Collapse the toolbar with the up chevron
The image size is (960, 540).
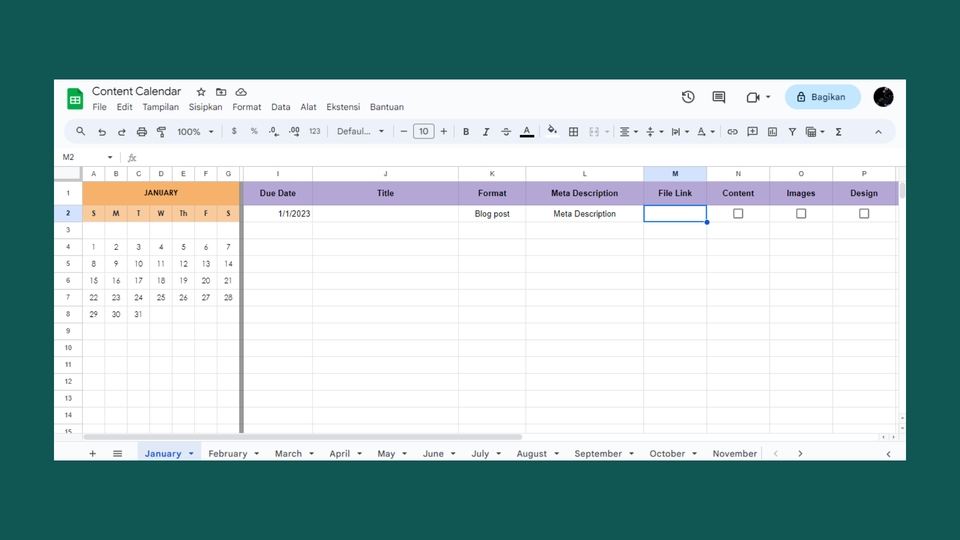[879, 132]
